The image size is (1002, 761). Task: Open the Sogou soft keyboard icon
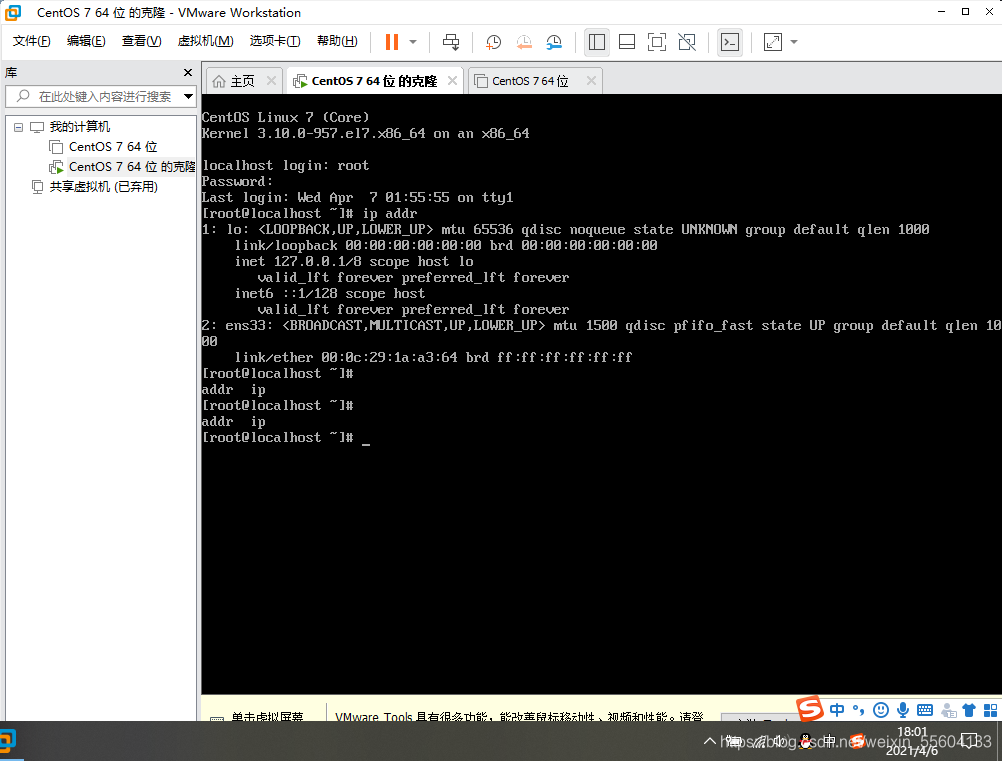click(924, 710)
